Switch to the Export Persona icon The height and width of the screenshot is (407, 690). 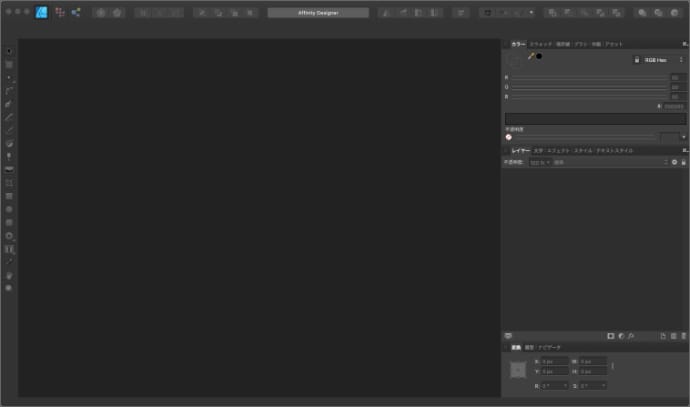tap(75, 12)
